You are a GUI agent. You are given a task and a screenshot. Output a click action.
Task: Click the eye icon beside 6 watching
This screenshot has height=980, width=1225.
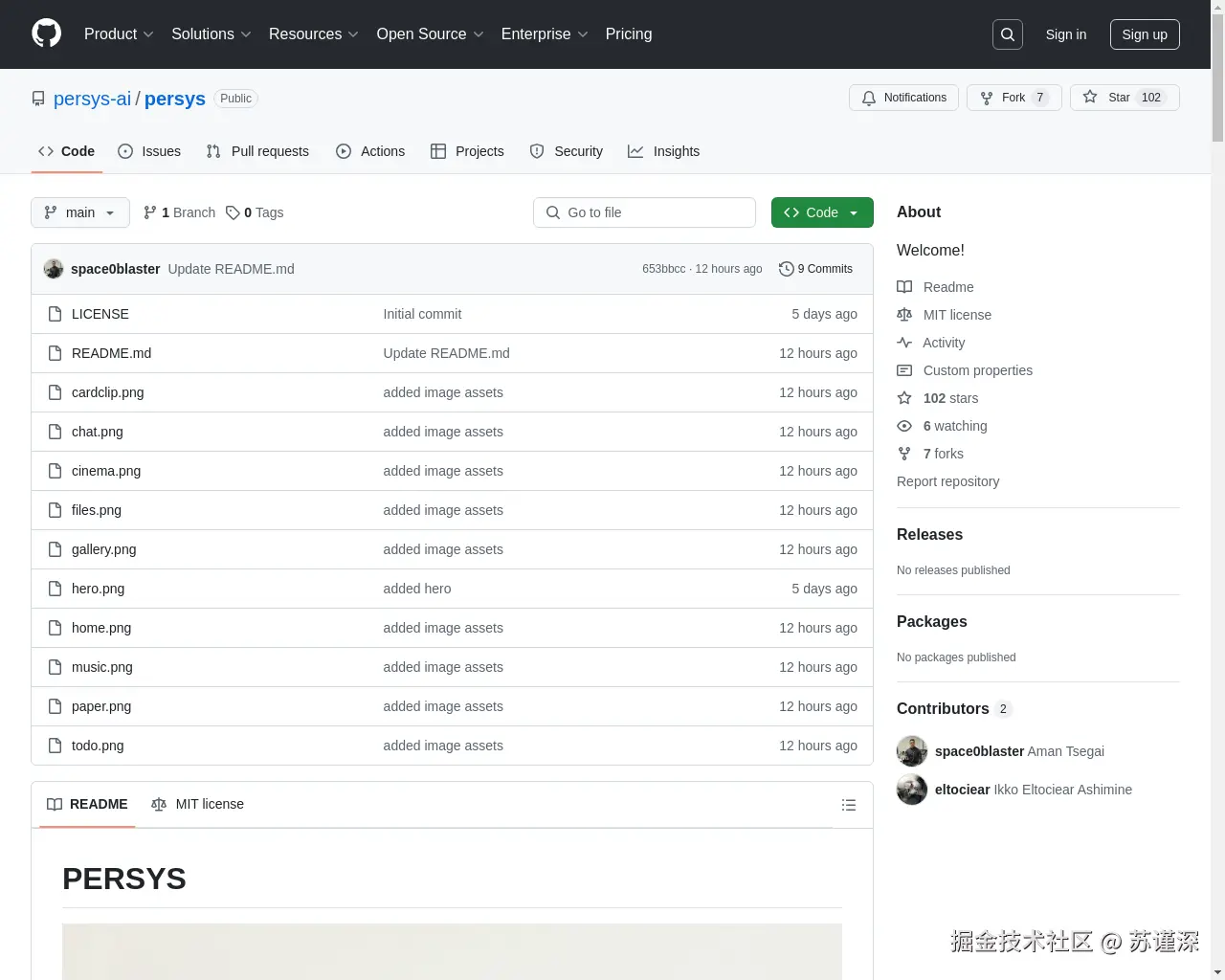point(904,426)
